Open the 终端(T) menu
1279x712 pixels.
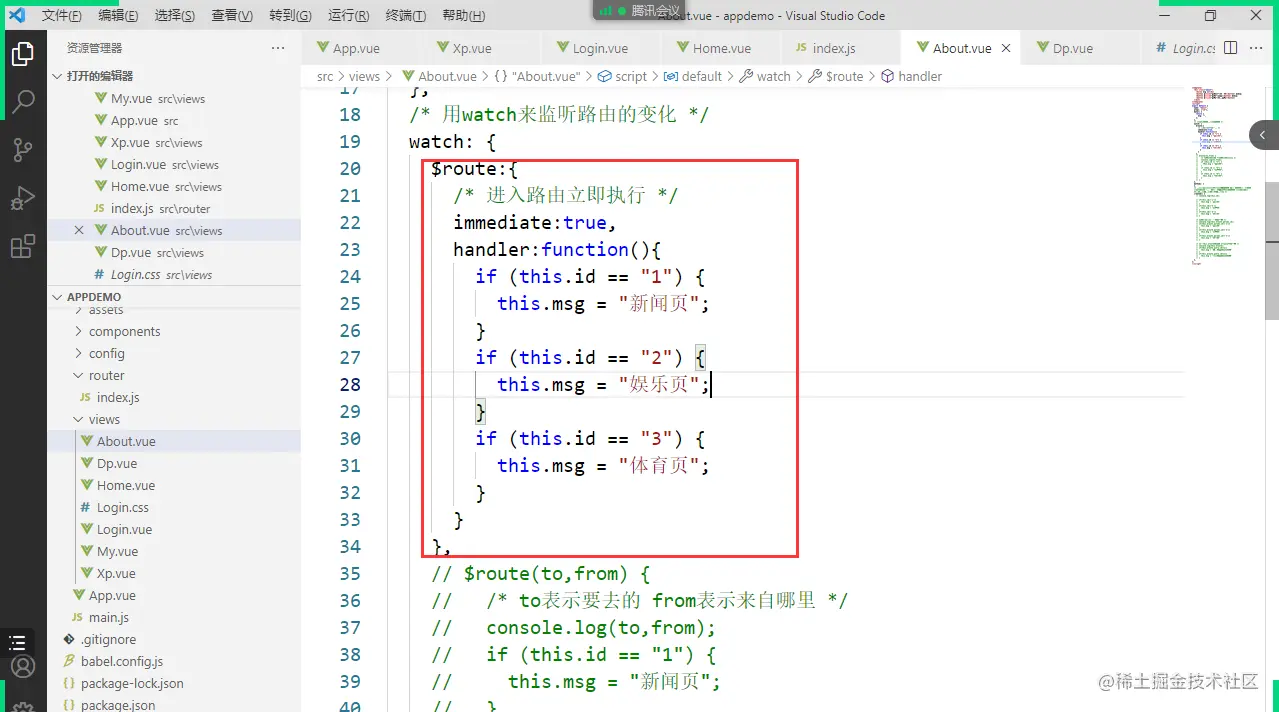[405, 16]
